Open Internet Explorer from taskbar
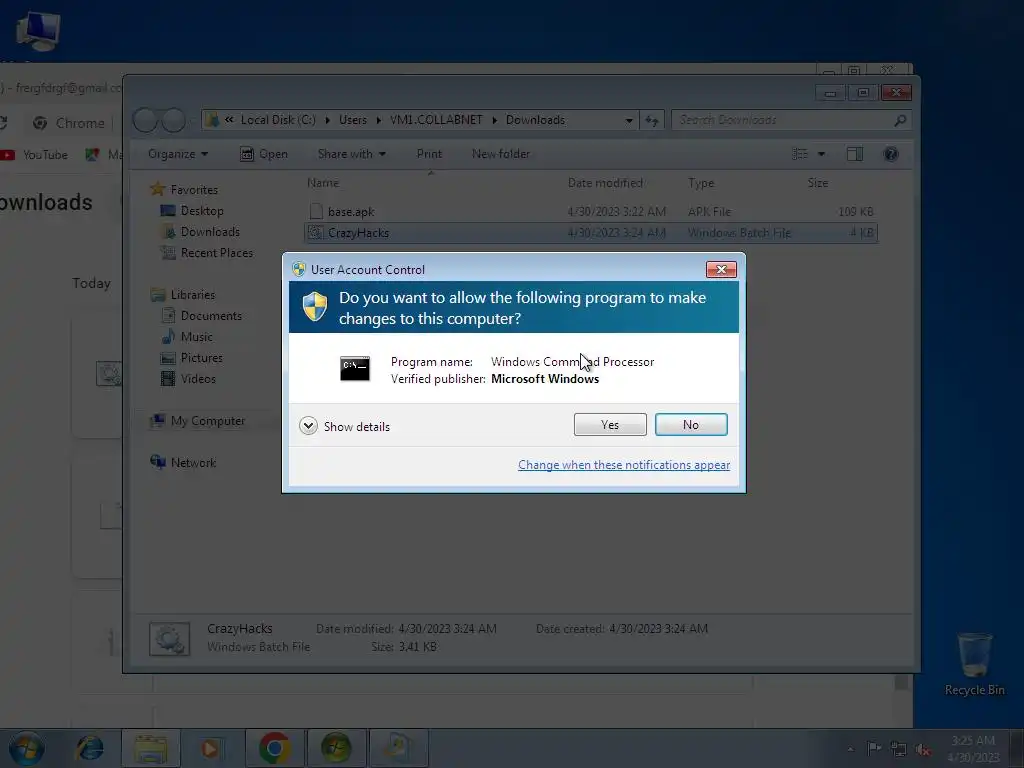1024x768 pixels. (89, 748)
